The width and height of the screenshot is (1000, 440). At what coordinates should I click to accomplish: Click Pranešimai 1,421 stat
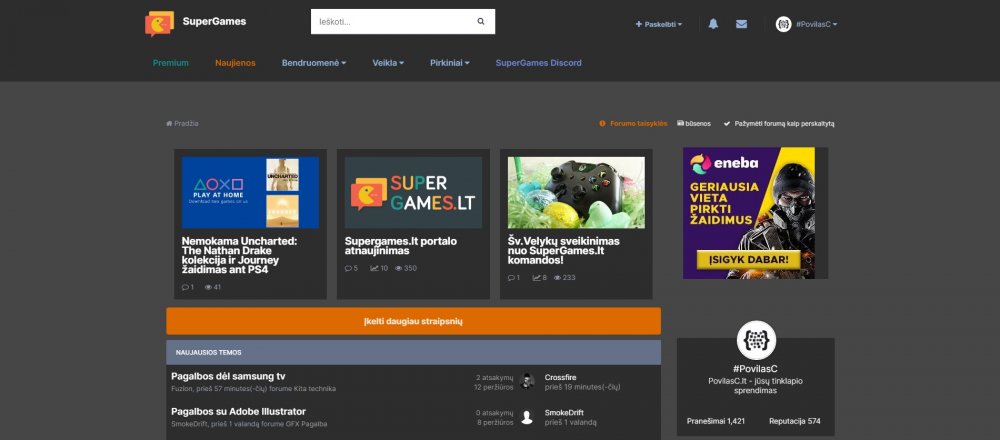pos(716,422)
